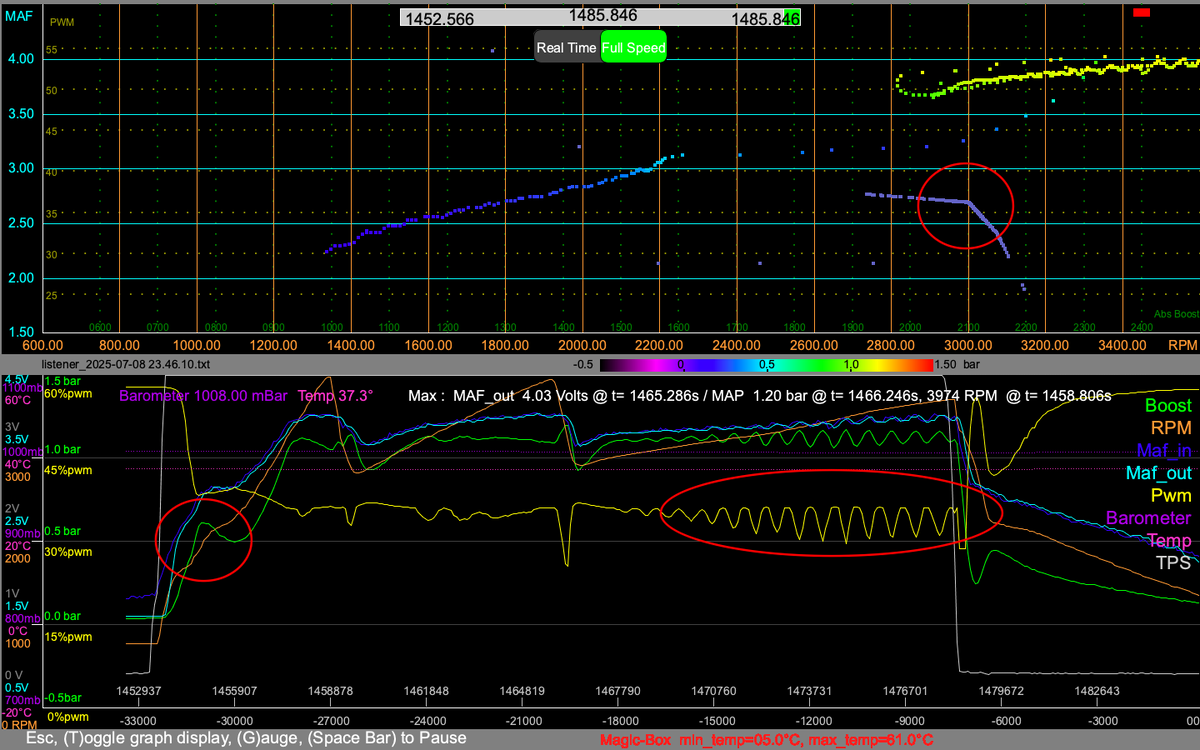Select the Maf_in legend entry
The image size is (1200, 750).
click(x=1162, y=450)
